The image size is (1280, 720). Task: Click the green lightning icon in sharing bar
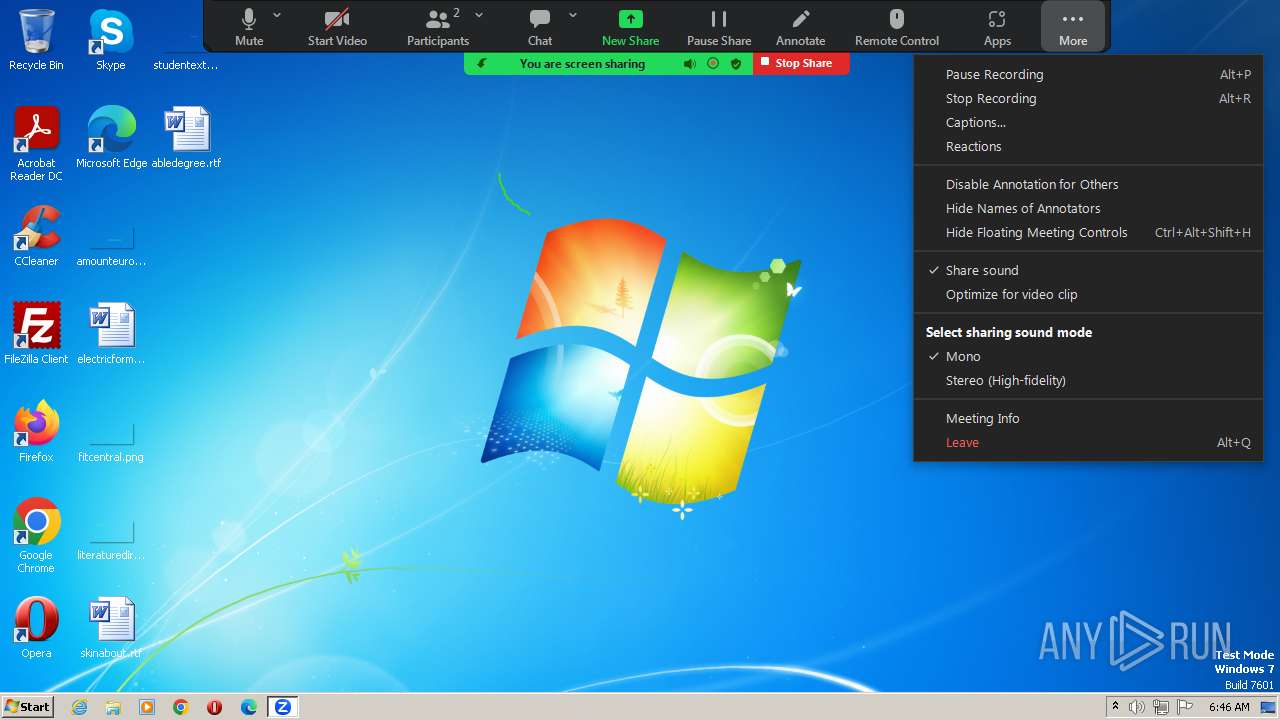(481, 63)
